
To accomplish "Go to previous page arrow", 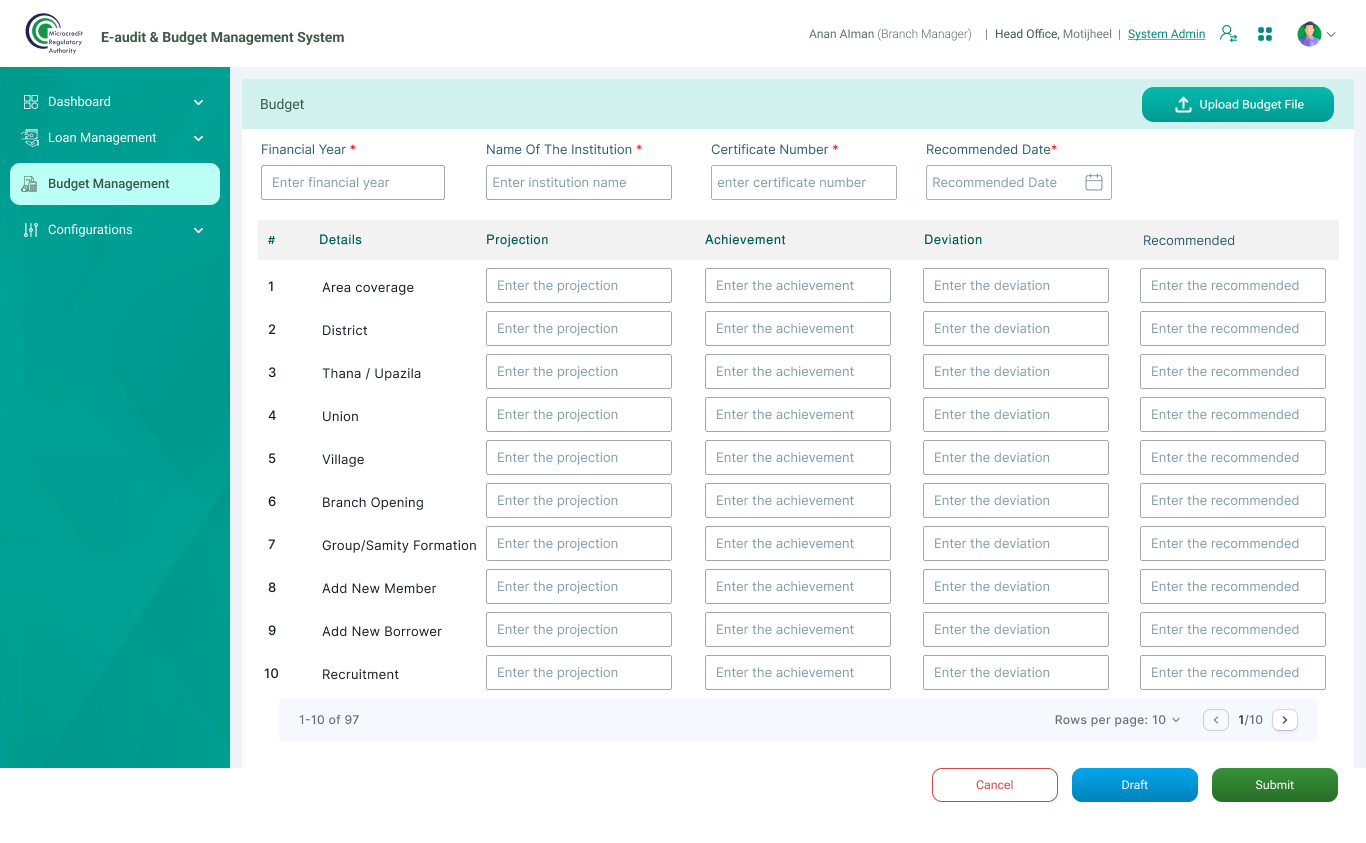I will (1216, 720).
